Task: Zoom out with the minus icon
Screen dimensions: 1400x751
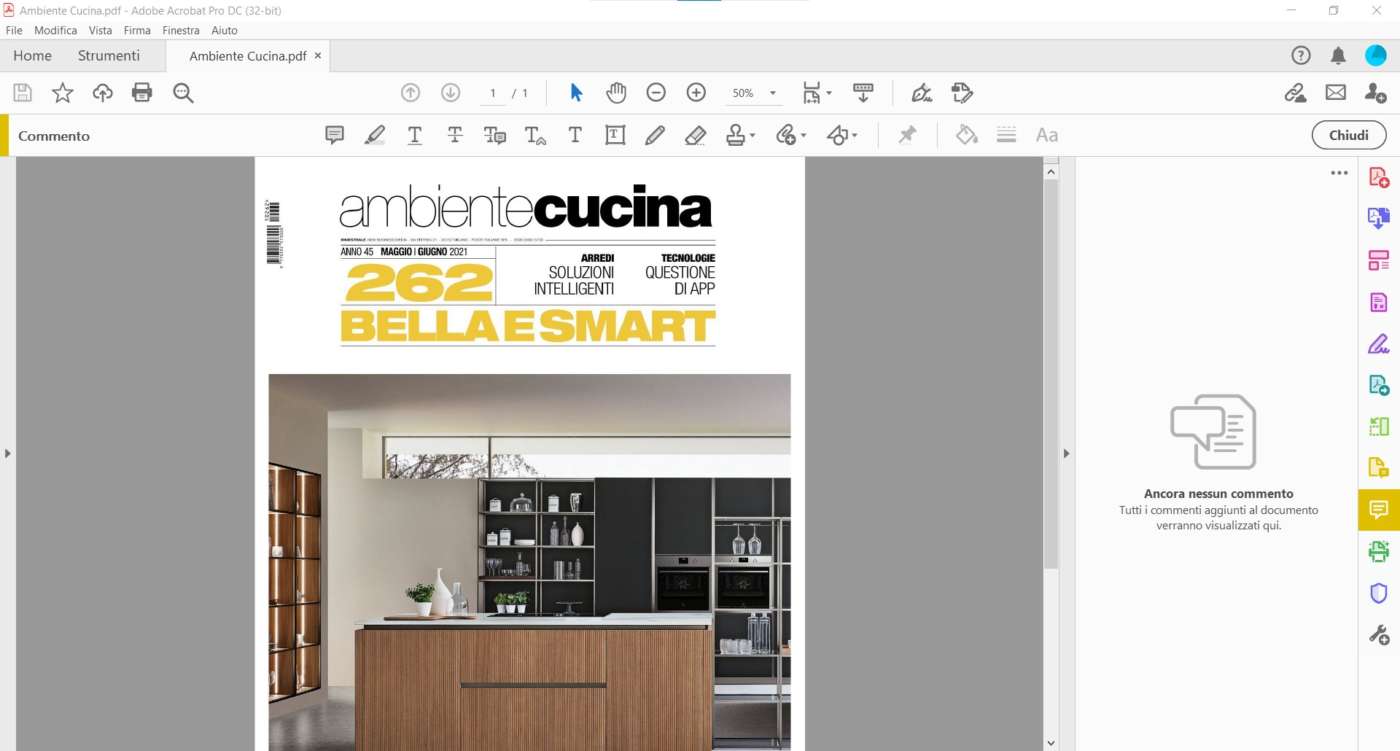Action: [656, 93]
